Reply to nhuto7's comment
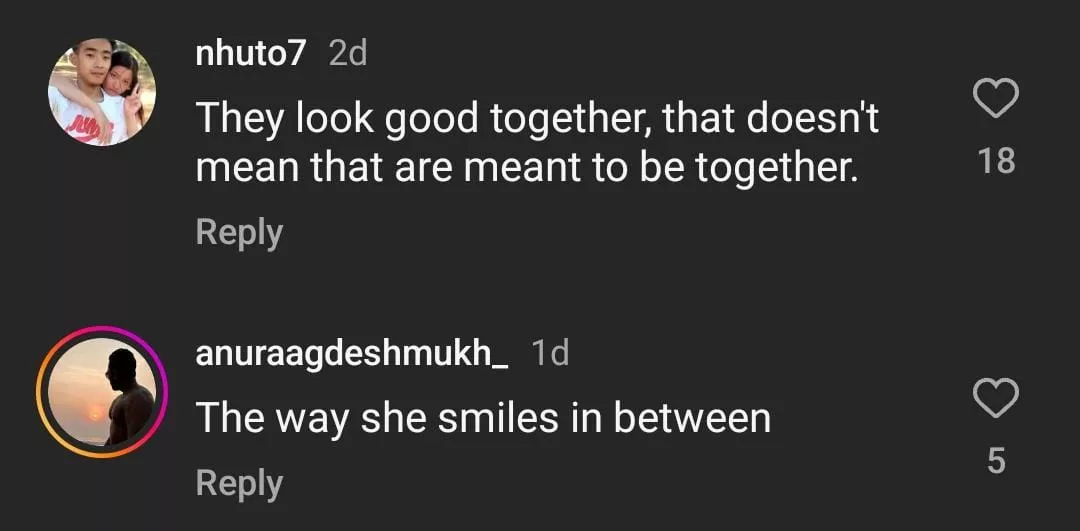This screenshot has height=531, width=1080. coord(239,232)
